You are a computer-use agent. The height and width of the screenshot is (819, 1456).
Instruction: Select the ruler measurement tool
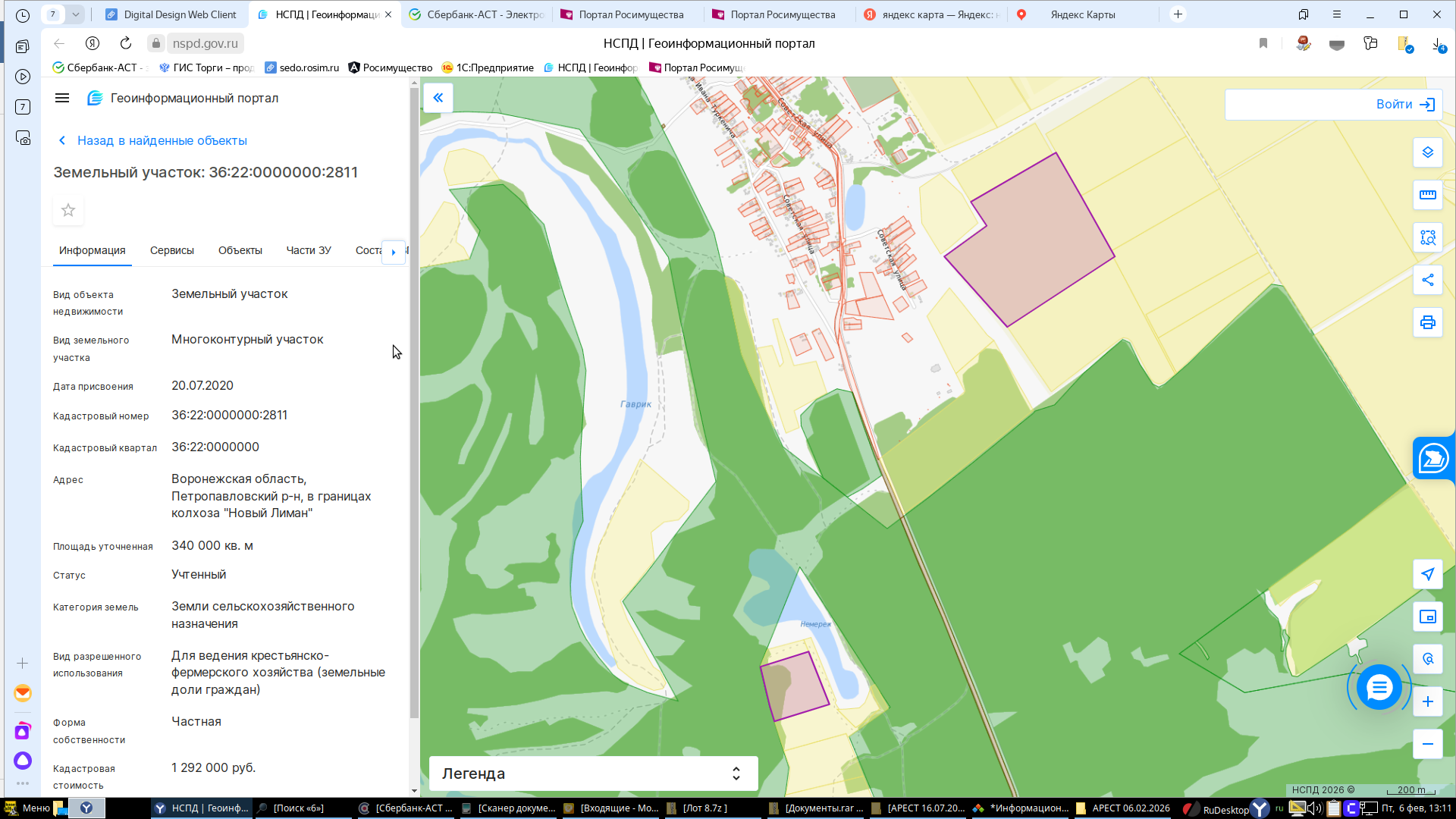pyautogui.click(x=1427, y=195)
